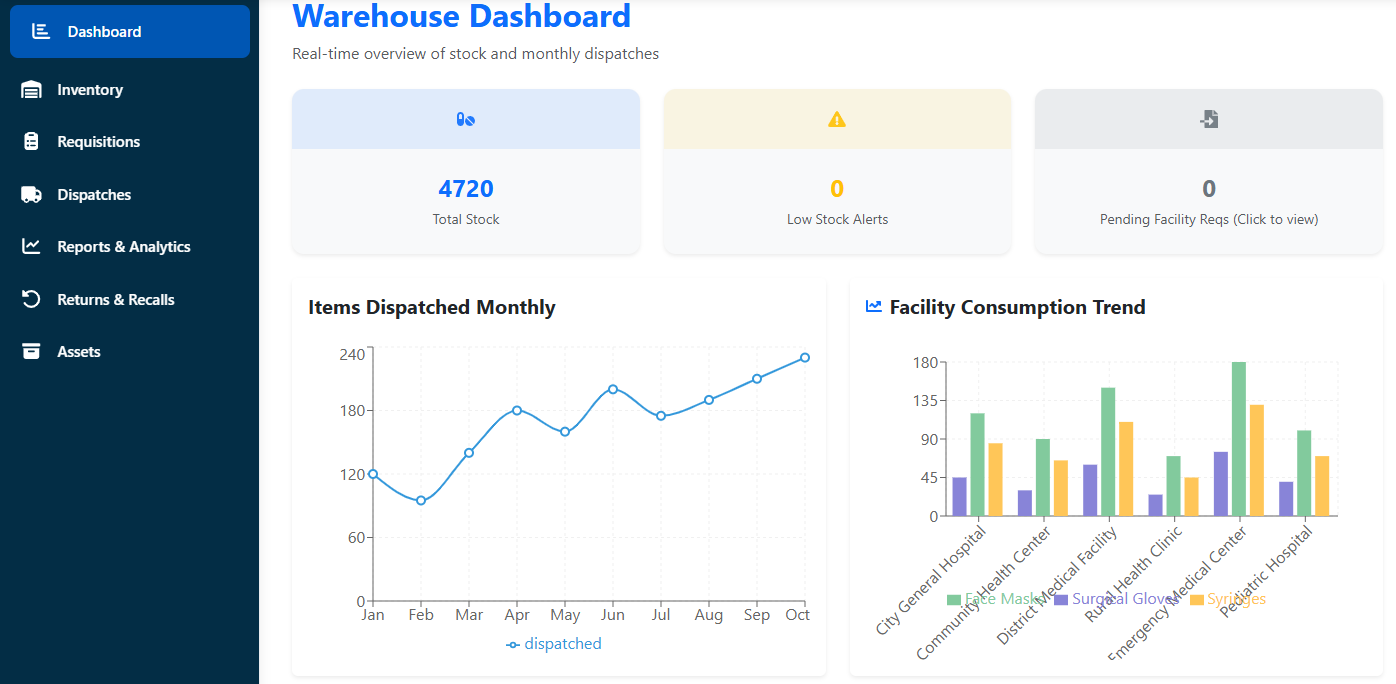1396x684 pixels.
Task: Toggle the dispatched series legend
Action: pos(554,644)
